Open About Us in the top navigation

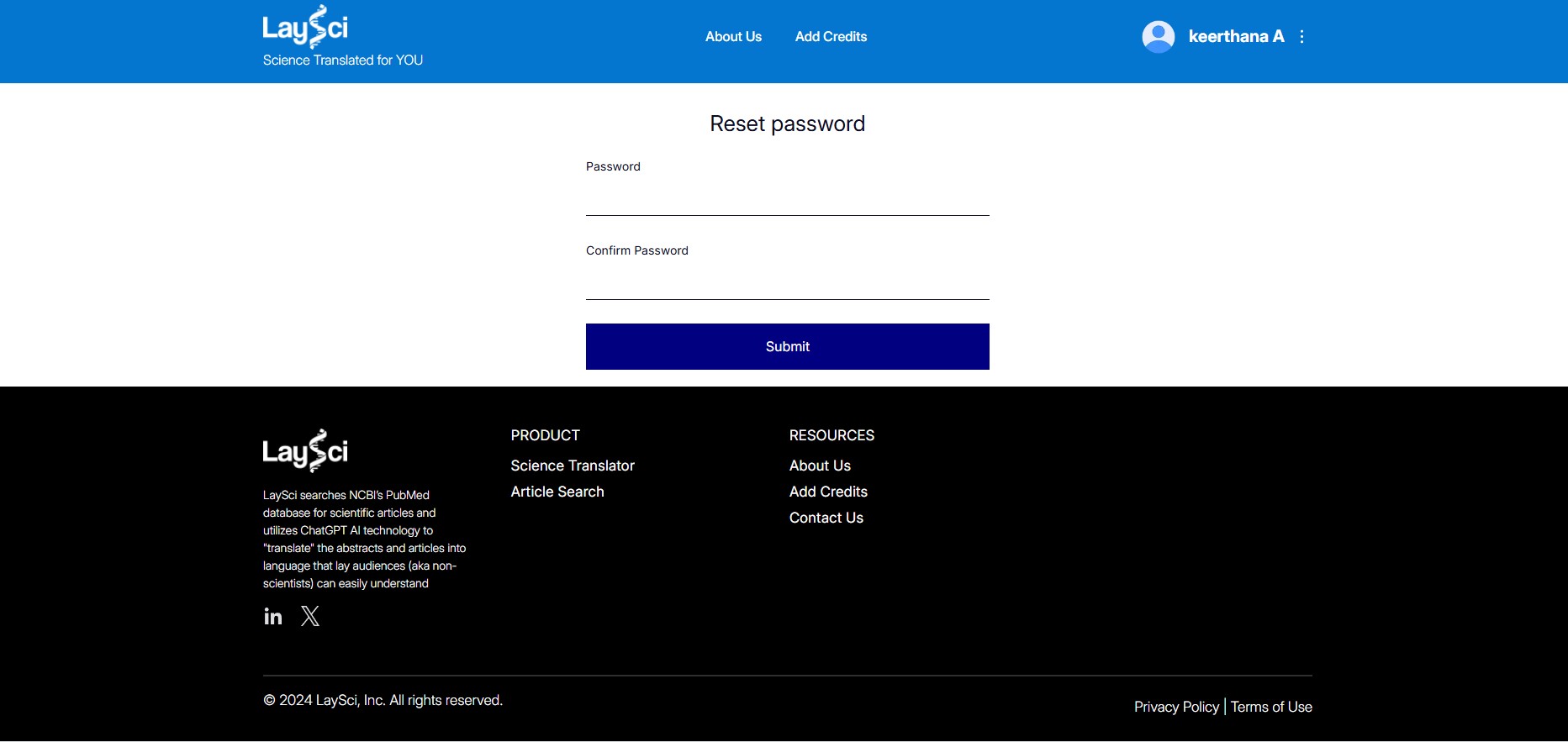pyautogui.click(x=733, y=36)
